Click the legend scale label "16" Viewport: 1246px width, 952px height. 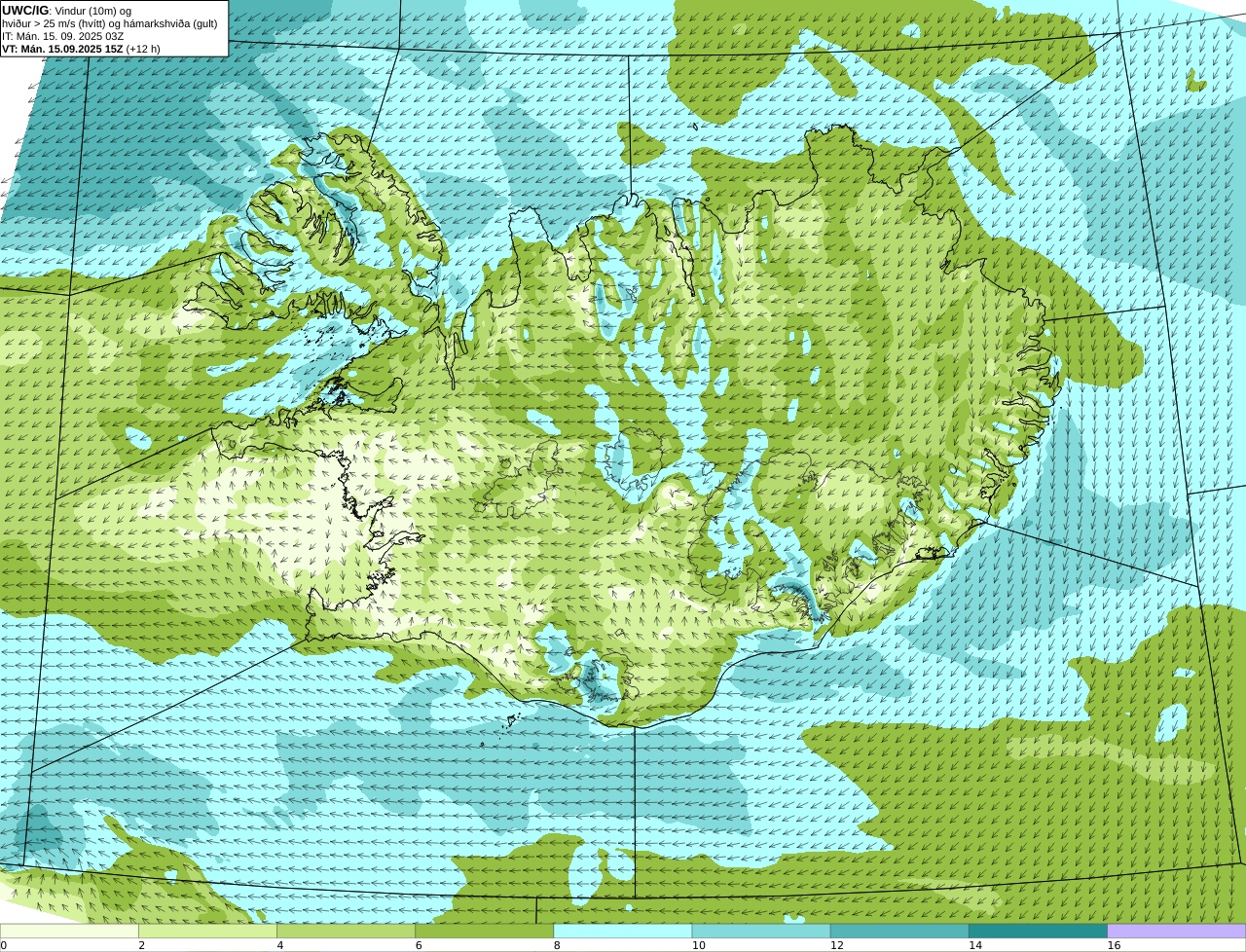coord(1115,945)
